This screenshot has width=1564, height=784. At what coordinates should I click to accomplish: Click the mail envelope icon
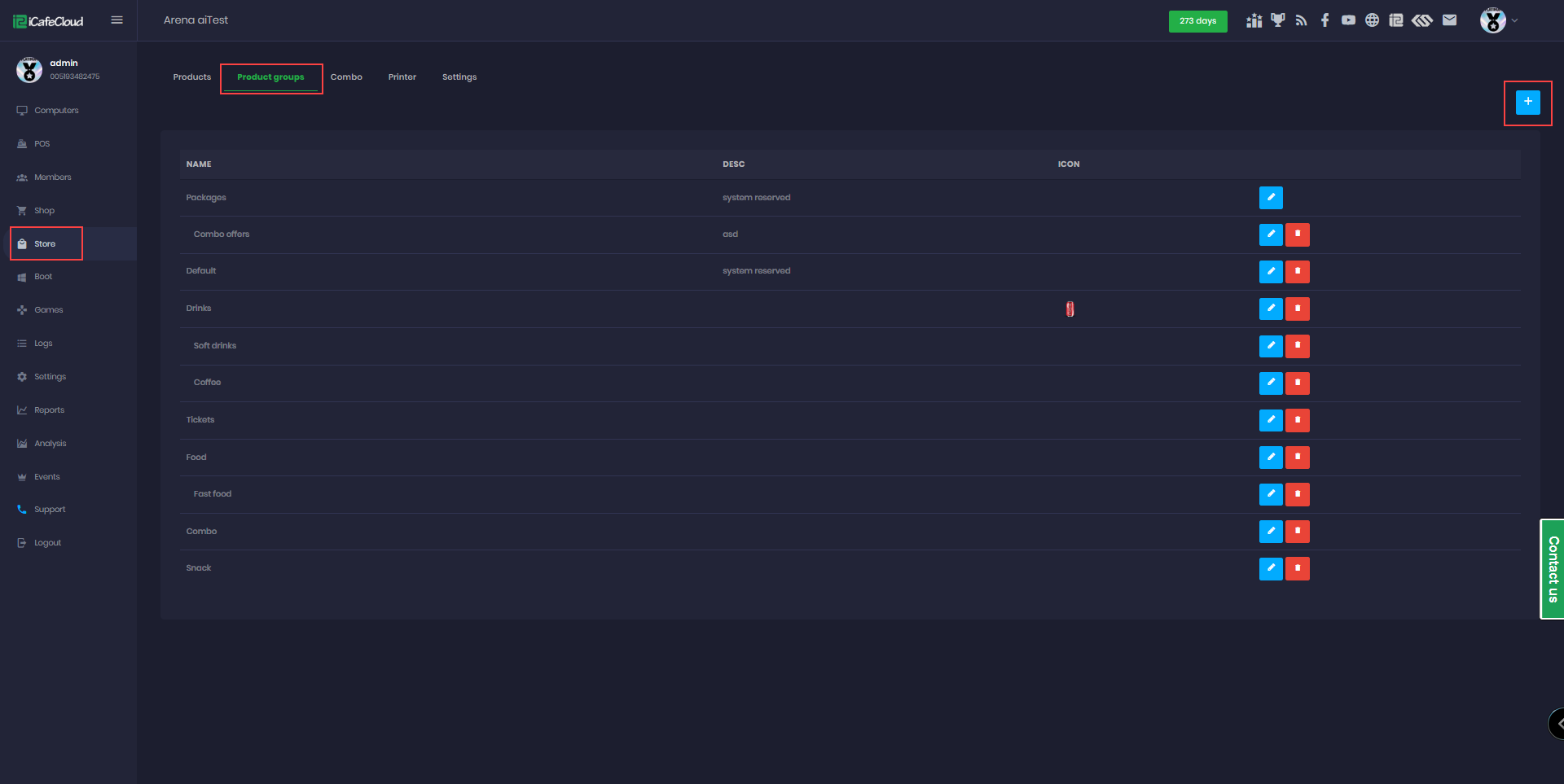click(1449, 20)
